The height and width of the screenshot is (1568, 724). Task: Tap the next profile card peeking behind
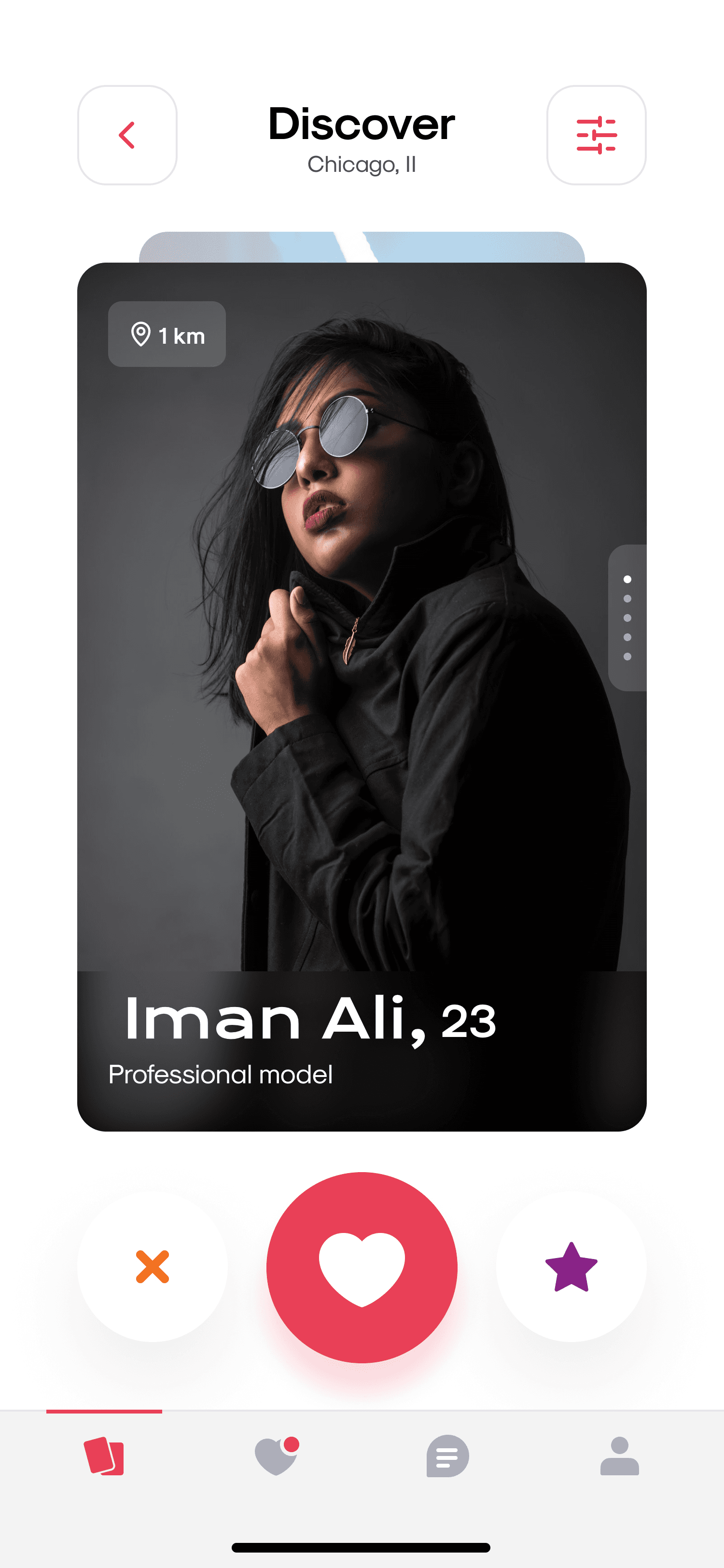tap(362, 247)
